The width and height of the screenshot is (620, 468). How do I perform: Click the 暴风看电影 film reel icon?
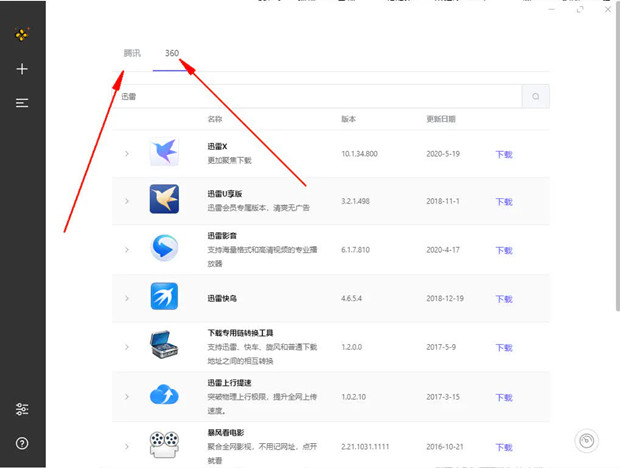coord(164,444)
